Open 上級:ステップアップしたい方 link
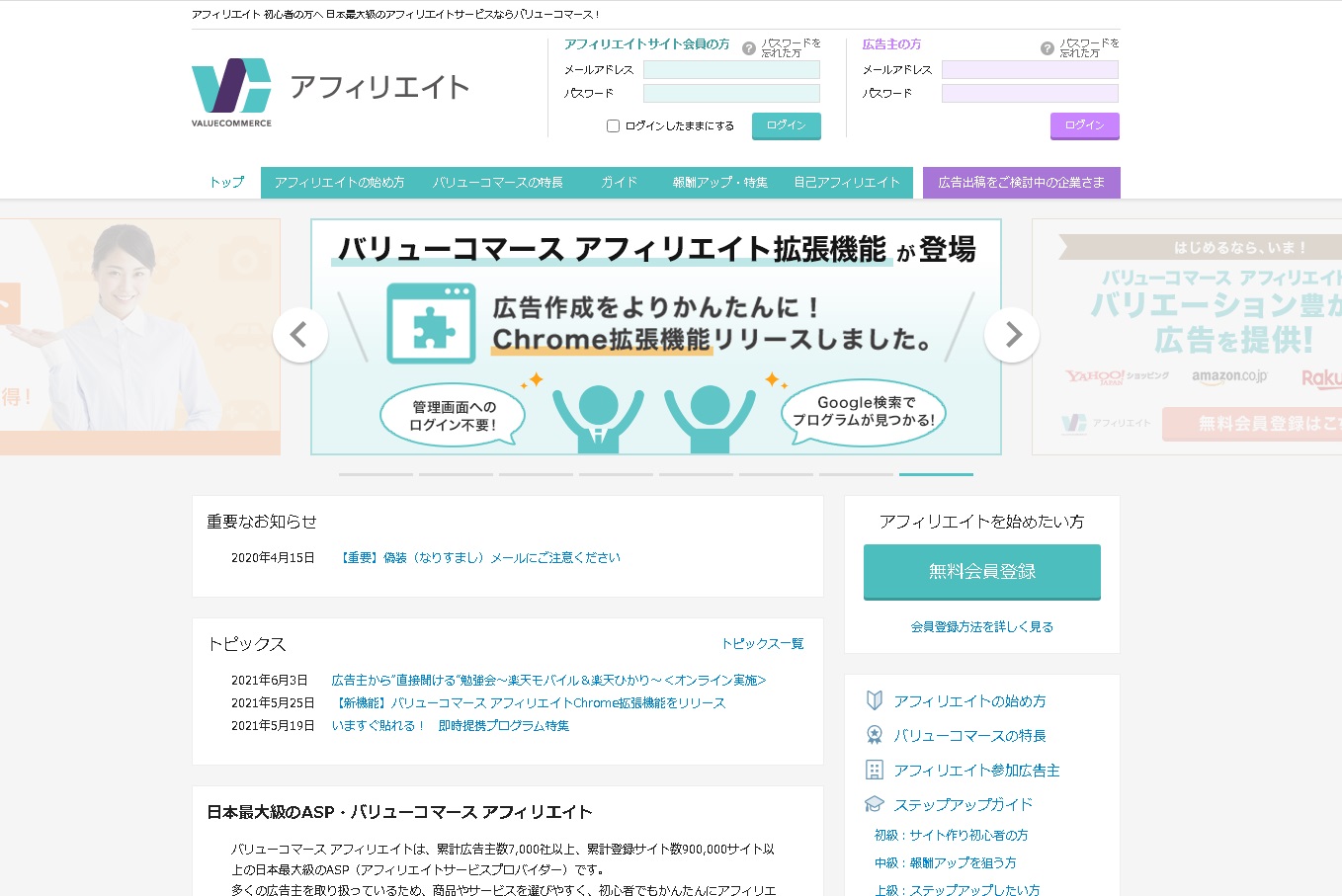The height and width of the screenshot is (896, 1342). click(x=957, y=889)
